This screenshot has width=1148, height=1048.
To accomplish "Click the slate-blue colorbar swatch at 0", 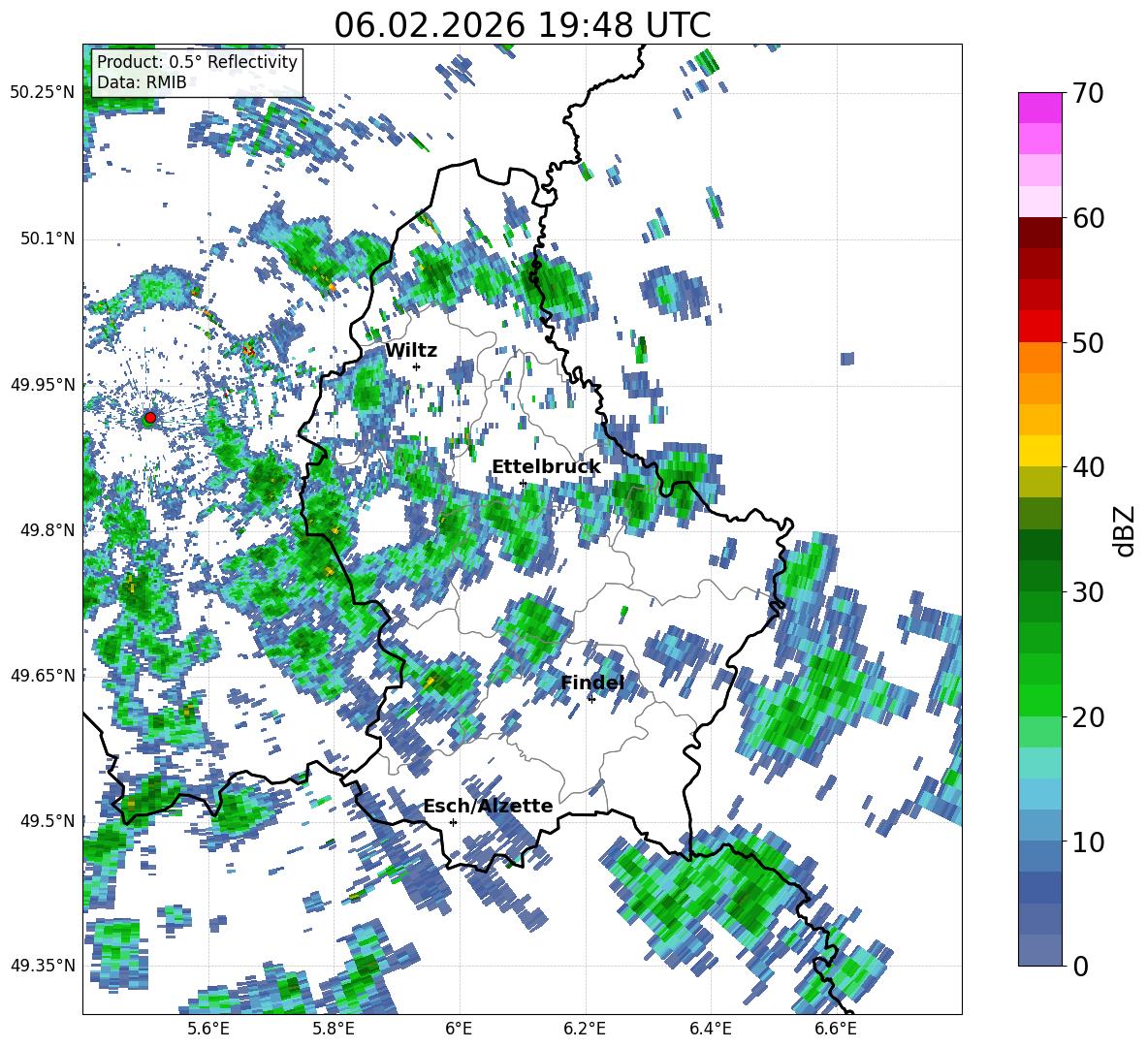I will (1039, 950).
